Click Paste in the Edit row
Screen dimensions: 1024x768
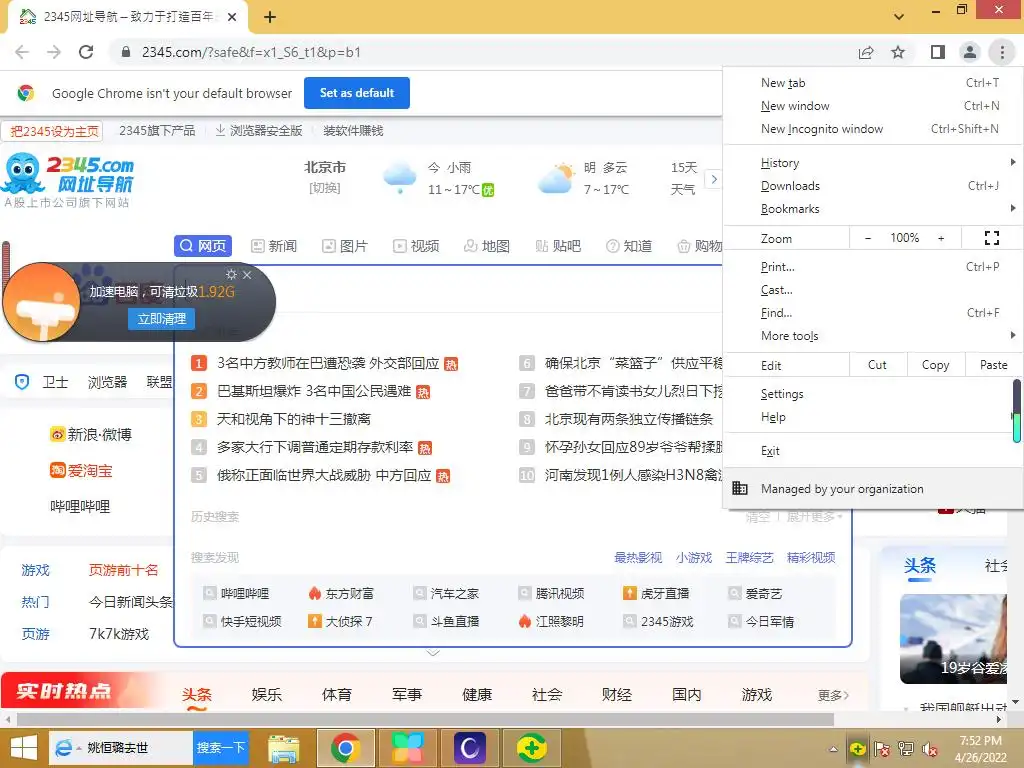pyautogui.click(x=993, y=365)
